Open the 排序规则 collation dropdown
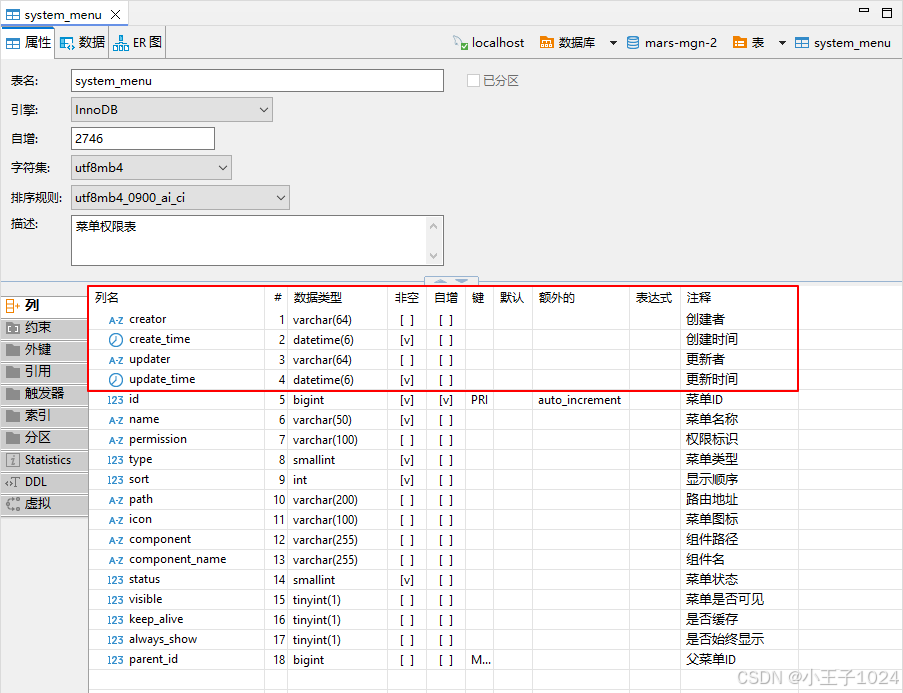The height and width of the screenshot is (693, 903). tap(180, 198)
